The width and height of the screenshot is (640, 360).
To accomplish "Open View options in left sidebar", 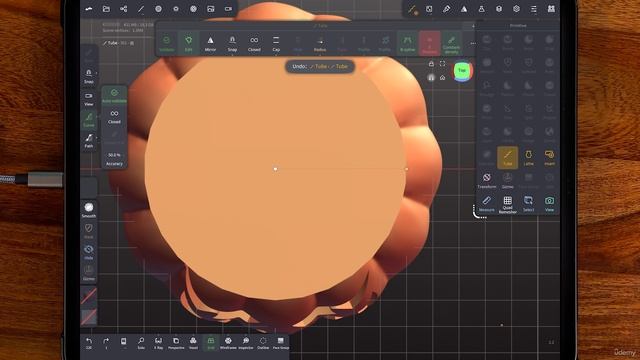I will pyautogui.click(x=89, y=99).
